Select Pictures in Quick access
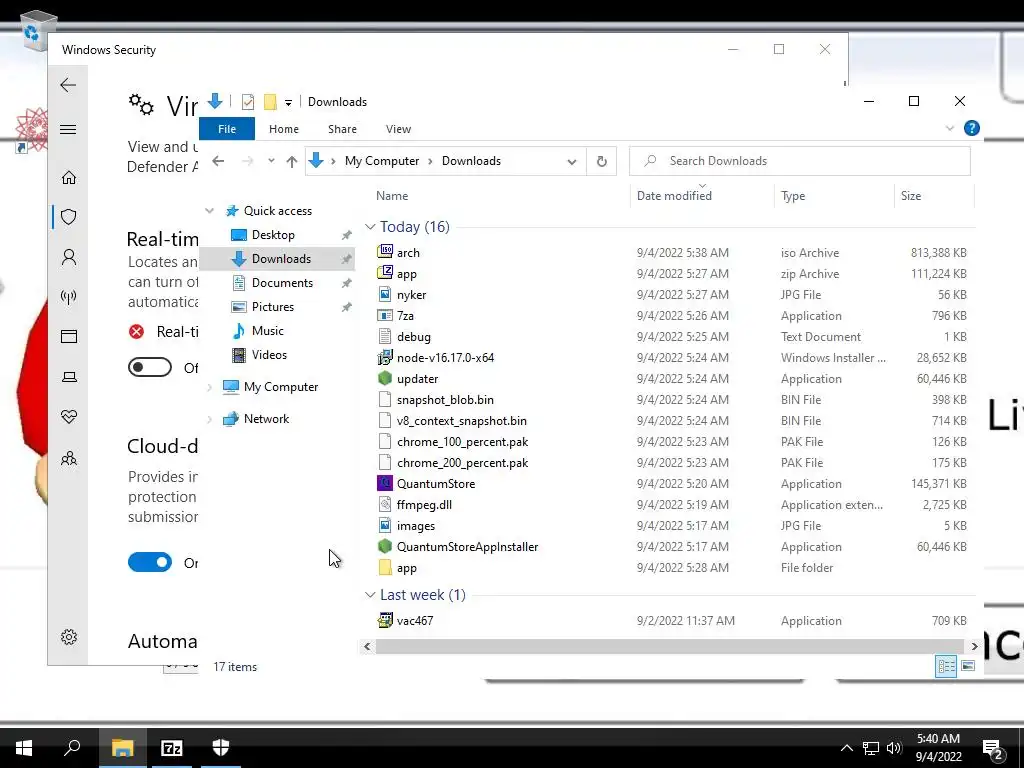This screenshot has height=768, width=1024. click(x=272, y=307)
